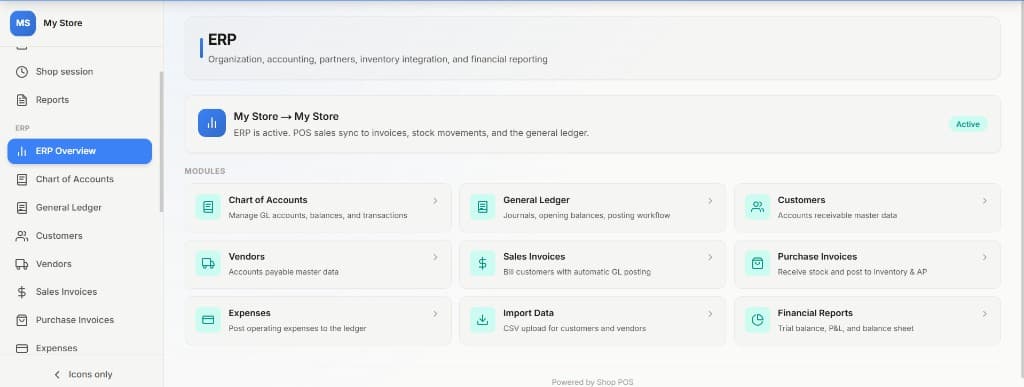The image size is (1024, 387).
Task: Click Financial Reports pie chart icon
Action: (x=758, y=320)
